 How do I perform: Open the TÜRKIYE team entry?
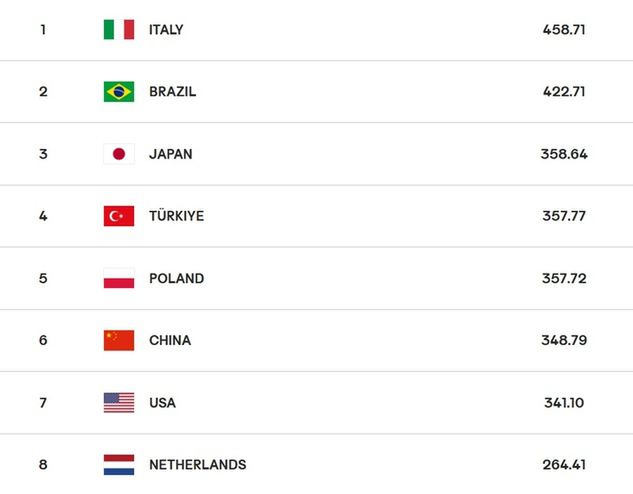point(176,216)
